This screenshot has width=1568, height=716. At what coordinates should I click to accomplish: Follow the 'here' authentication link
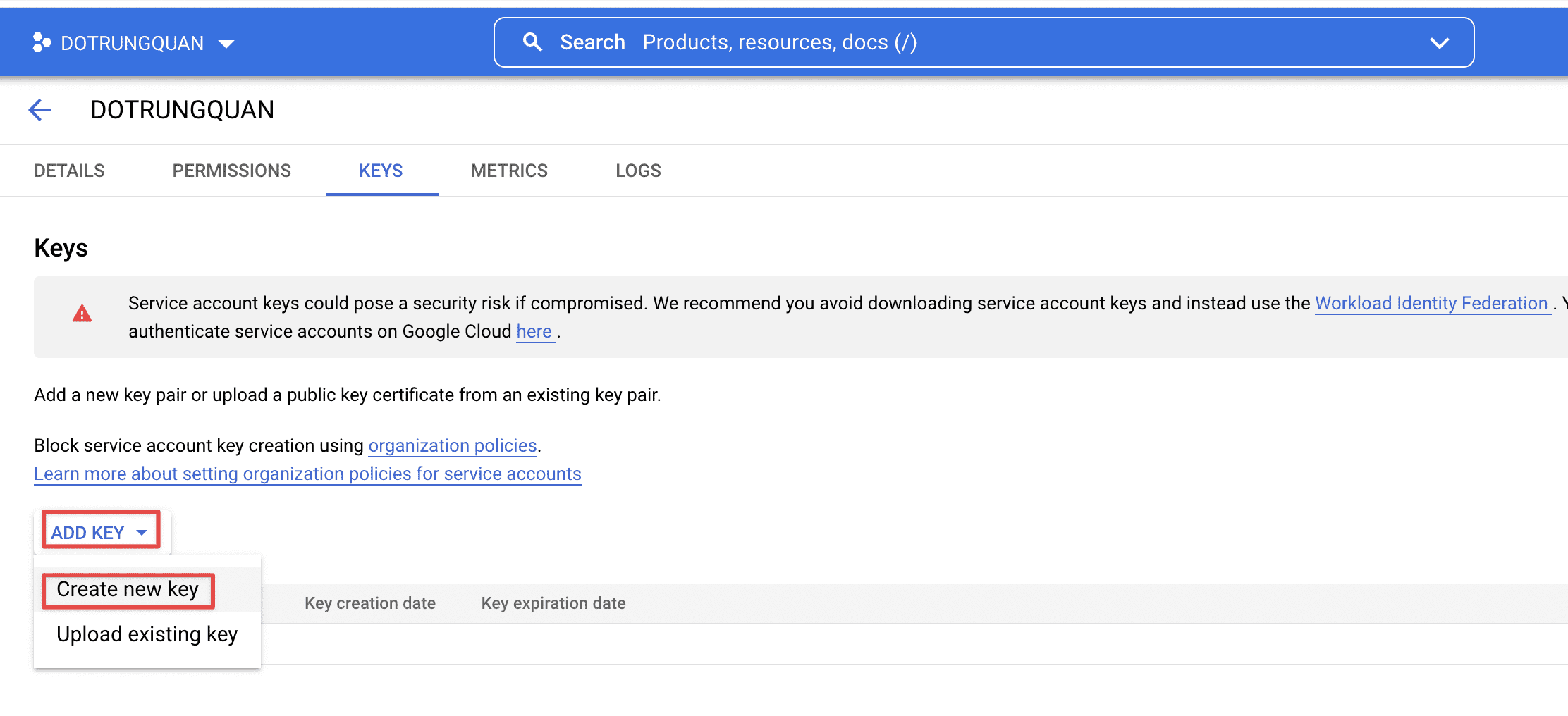(x=534, y=331)
